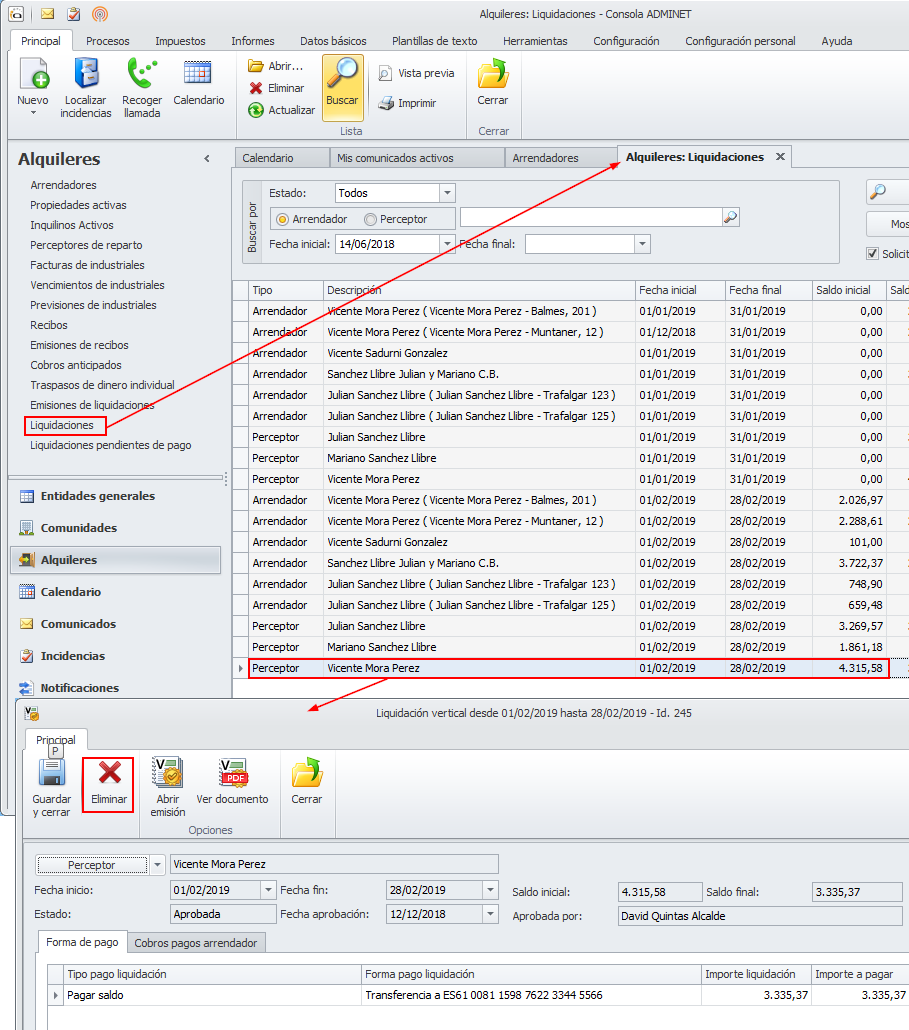Switch to Cobros pagos arrendador tab
This screenshot has width=909, height=1030.
pos(196,943)
